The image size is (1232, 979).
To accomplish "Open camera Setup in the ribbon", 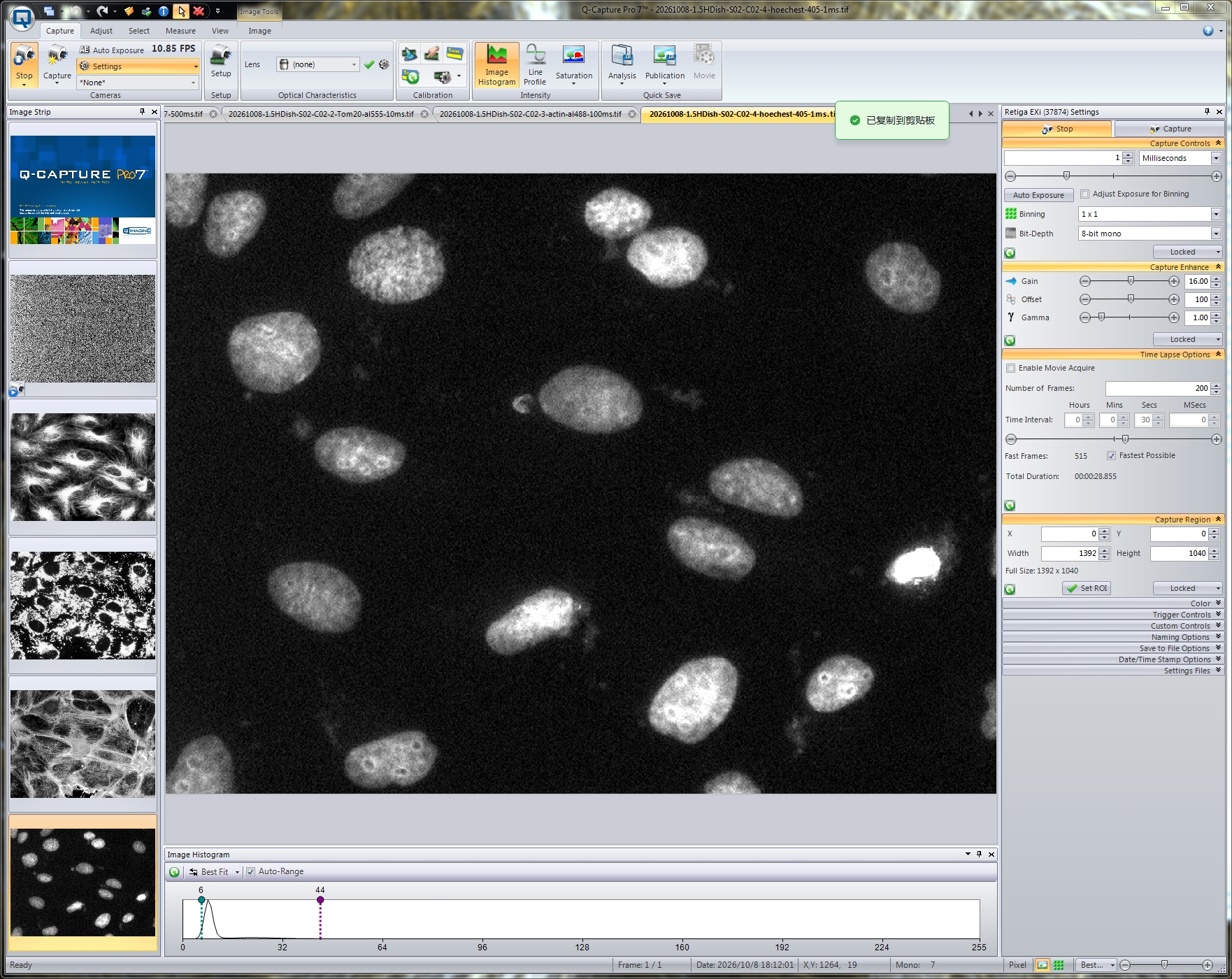I will click(221, 62).
